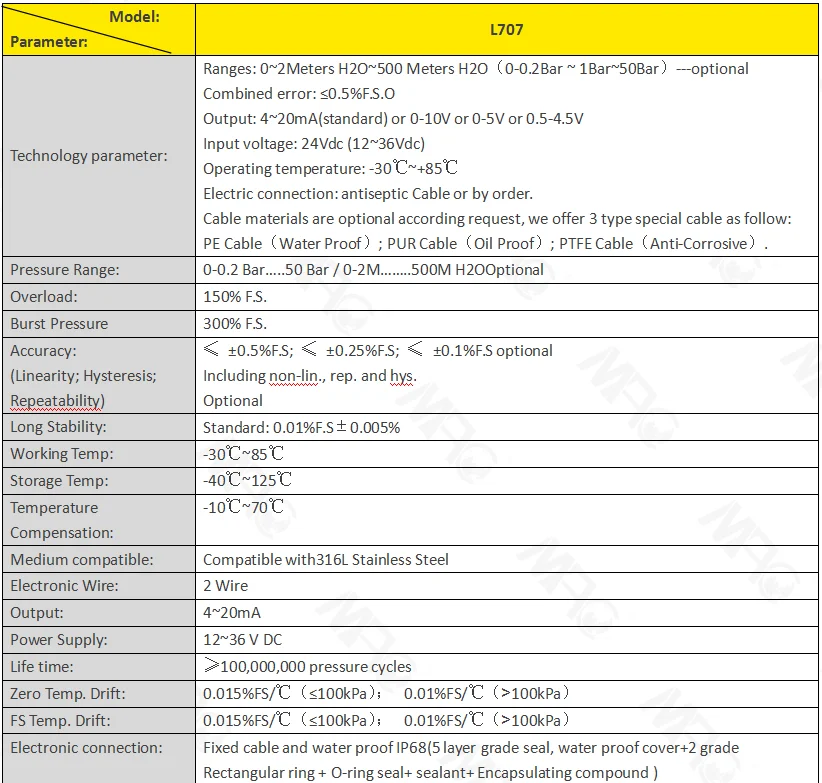This screenshot has height=783, width=822.
Task: Click 'Fixed cable and water proof IP68' line
Action: (x=471, y=748)
